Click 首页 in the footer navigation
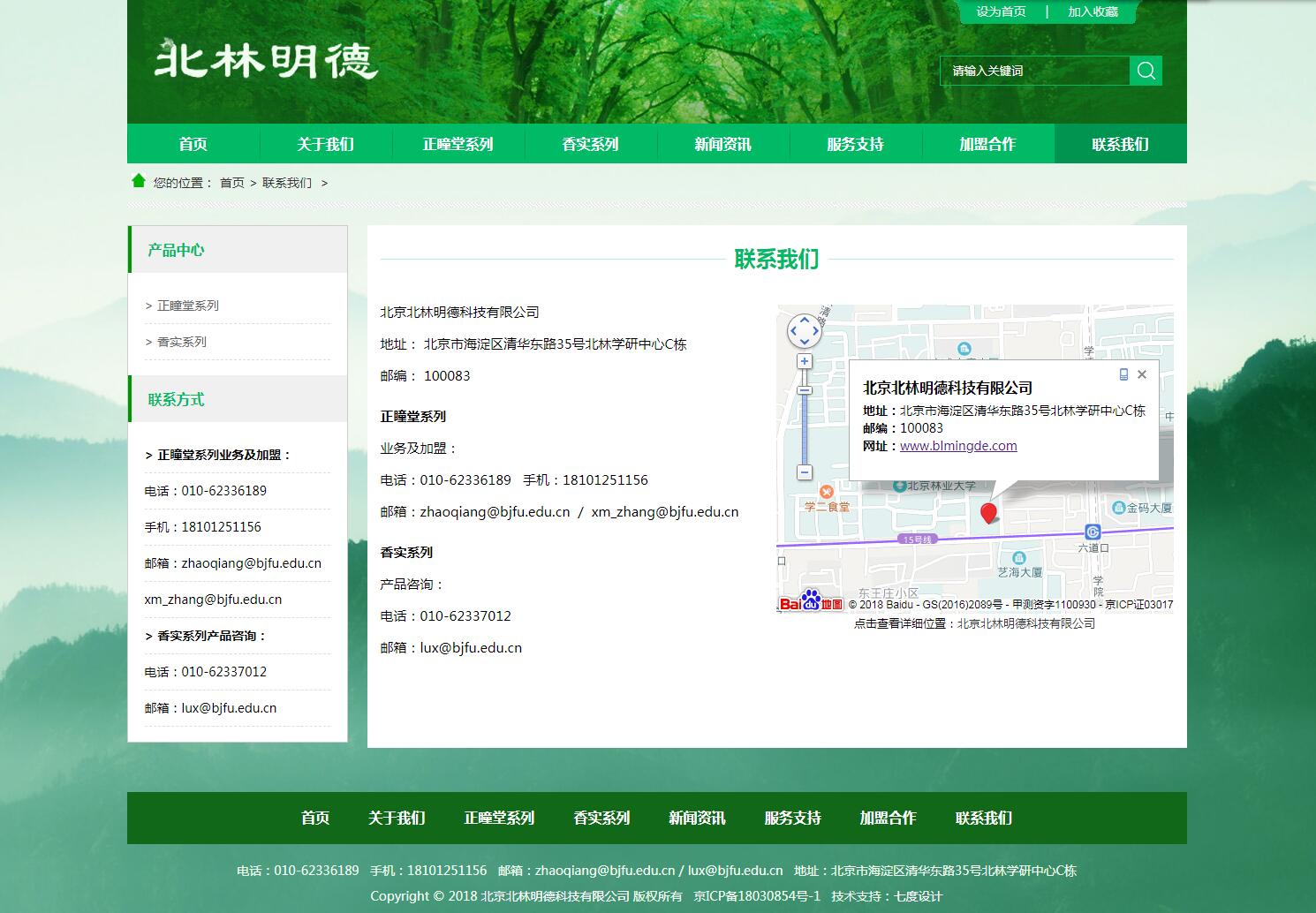This screenshot has height=913, width=1316. click(315, 818)
